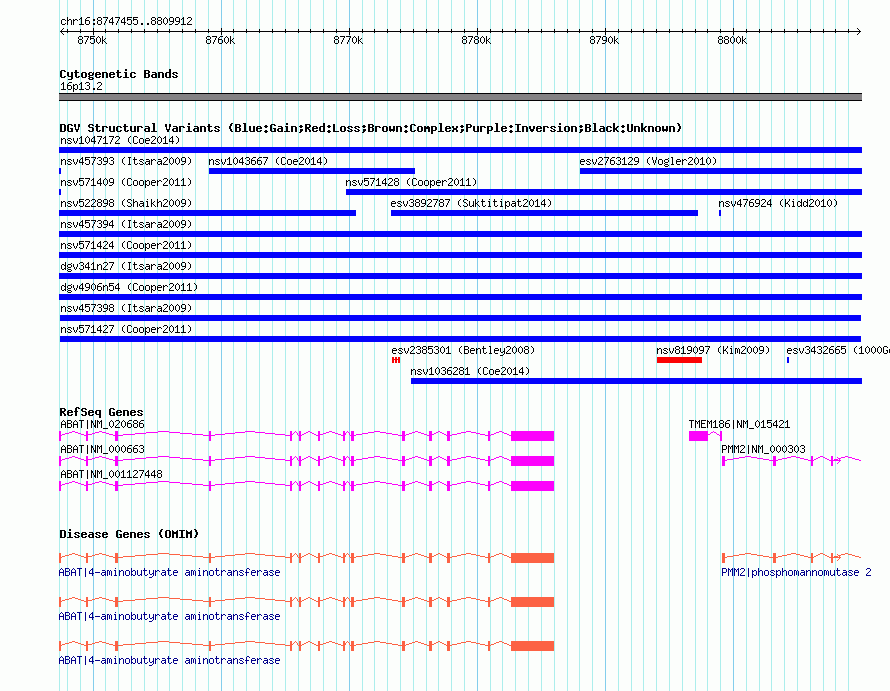
Task: Select nsv457398 (Itsara2009) label
Action: tap(126, 308)
